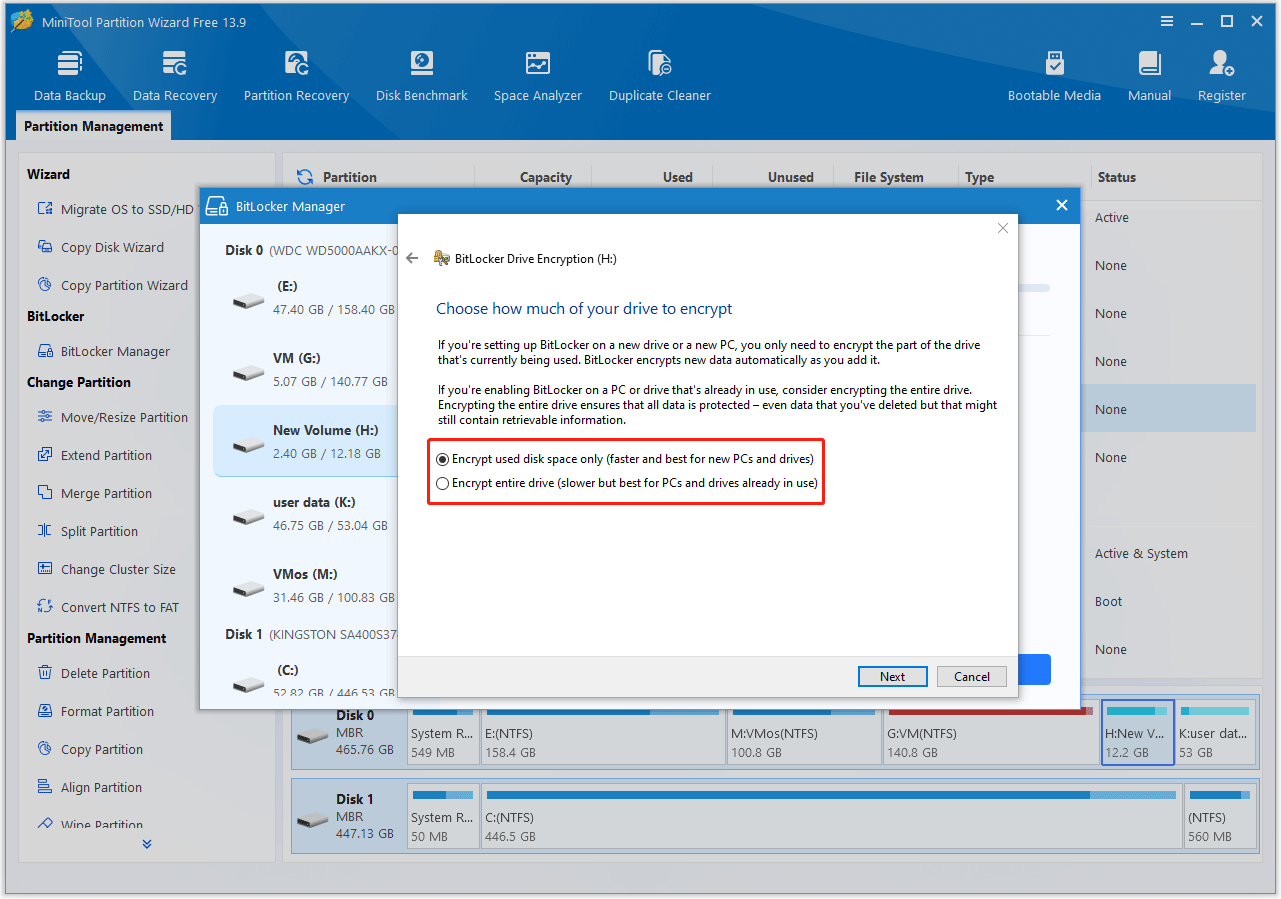Select G:VM(NTFS) block in disk map
The height and width of the screenshot is (899, 1281).
click(x=990, y=734)
